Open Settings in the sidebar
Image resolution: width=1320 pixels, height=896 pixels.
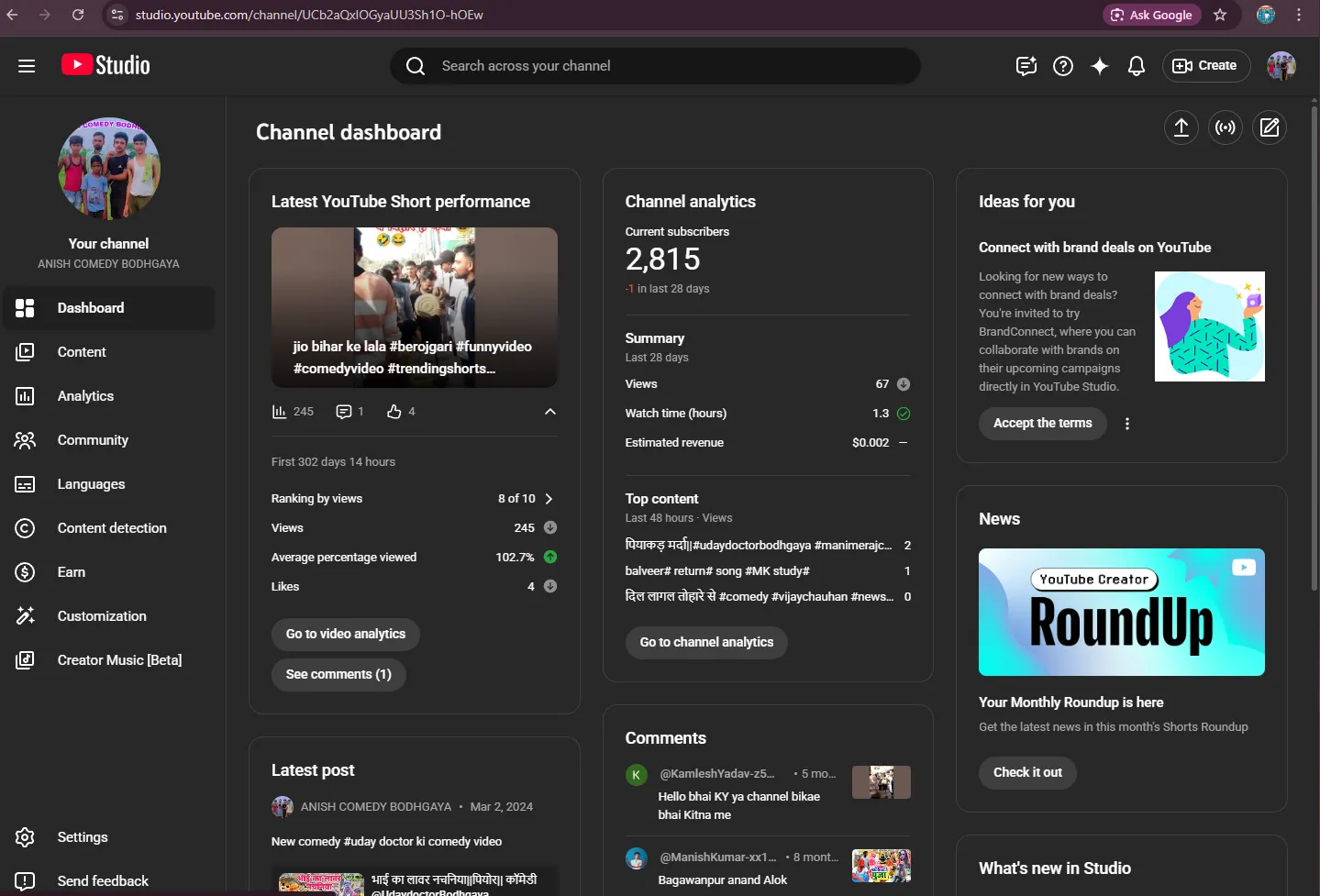click(109, 837)
